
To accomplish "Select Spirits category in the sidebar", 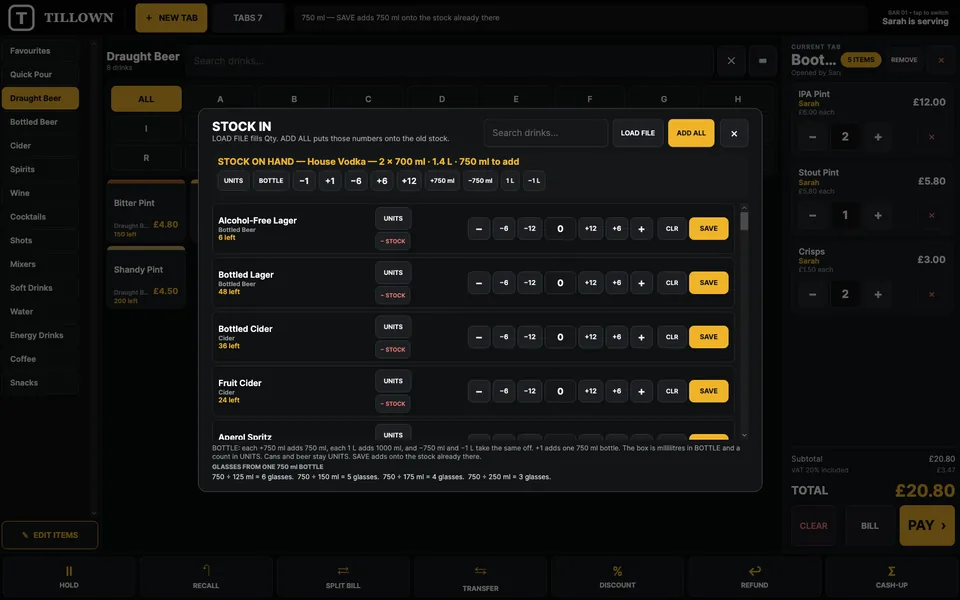I will pos(40,169).
